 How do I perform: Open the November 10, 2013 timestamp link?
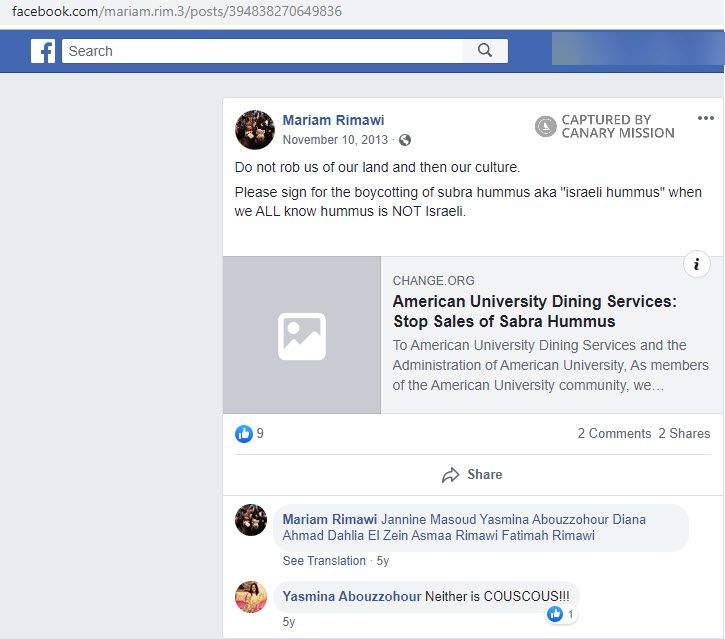point(336,140)
